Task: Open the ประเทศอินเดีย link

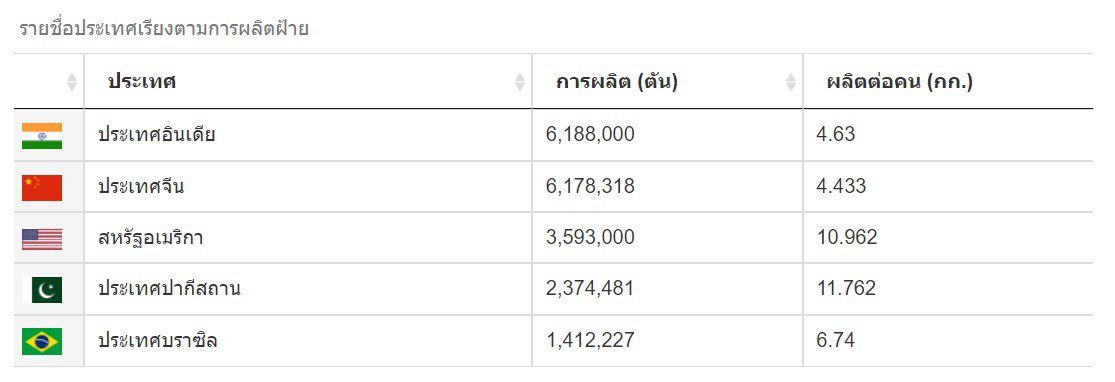Action: [156, 134]
